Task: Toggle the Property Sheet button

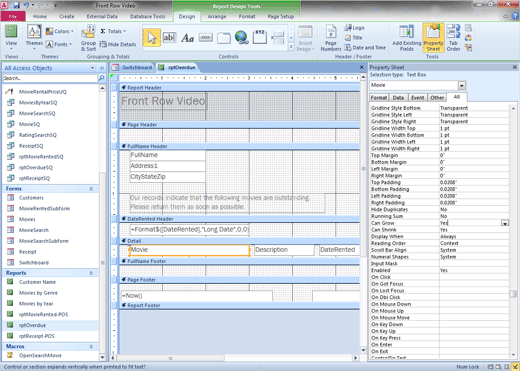Action: [x=433, y=38]
